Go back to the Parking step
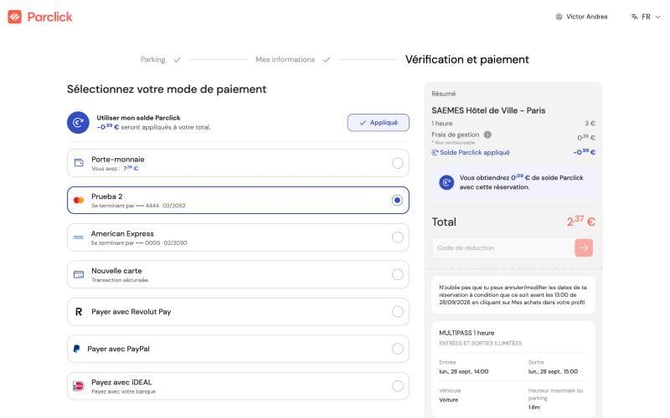 153,59
